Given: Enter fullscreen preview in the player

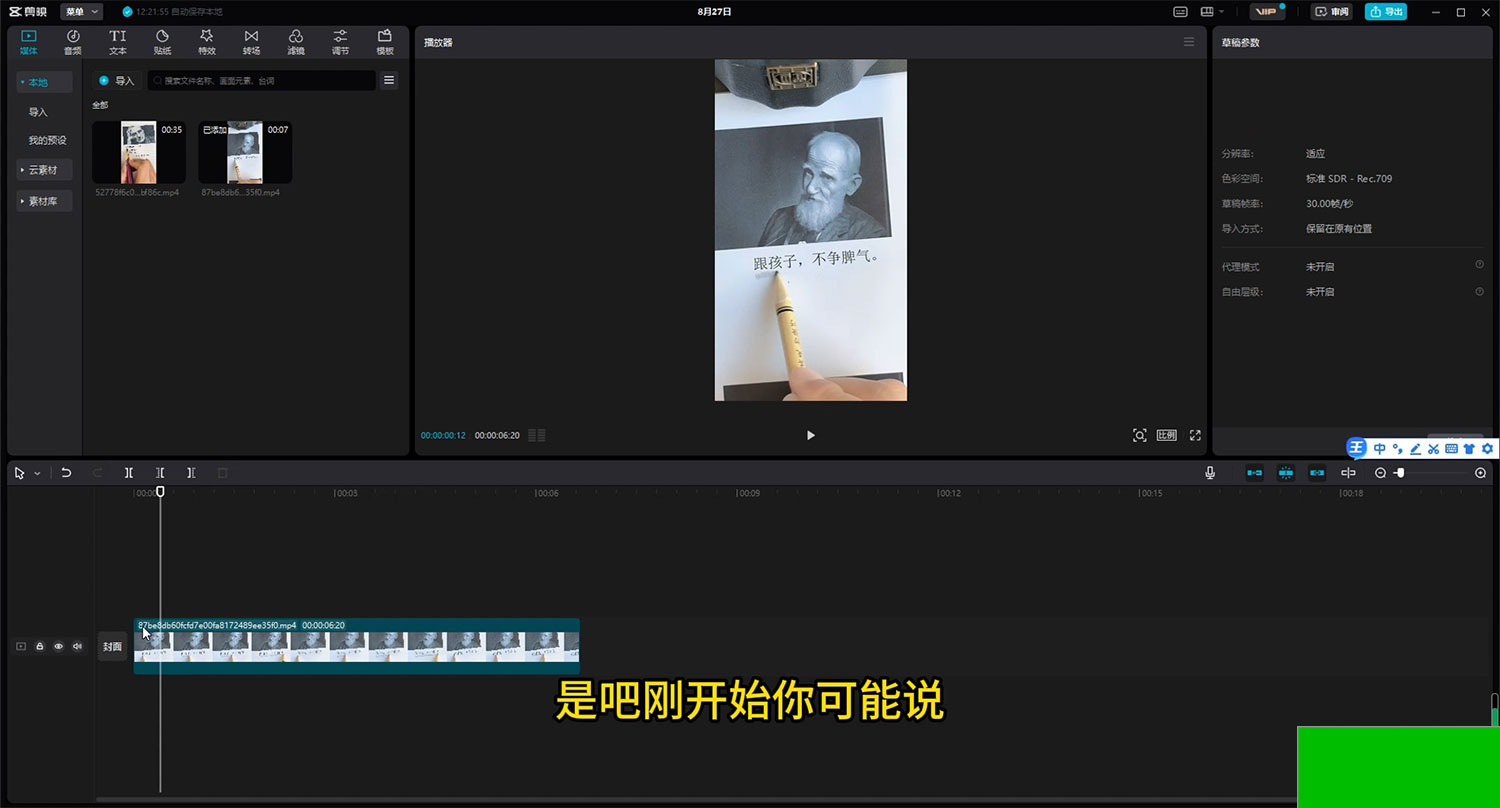Looking at the screenshot, I should [1195, 435].
